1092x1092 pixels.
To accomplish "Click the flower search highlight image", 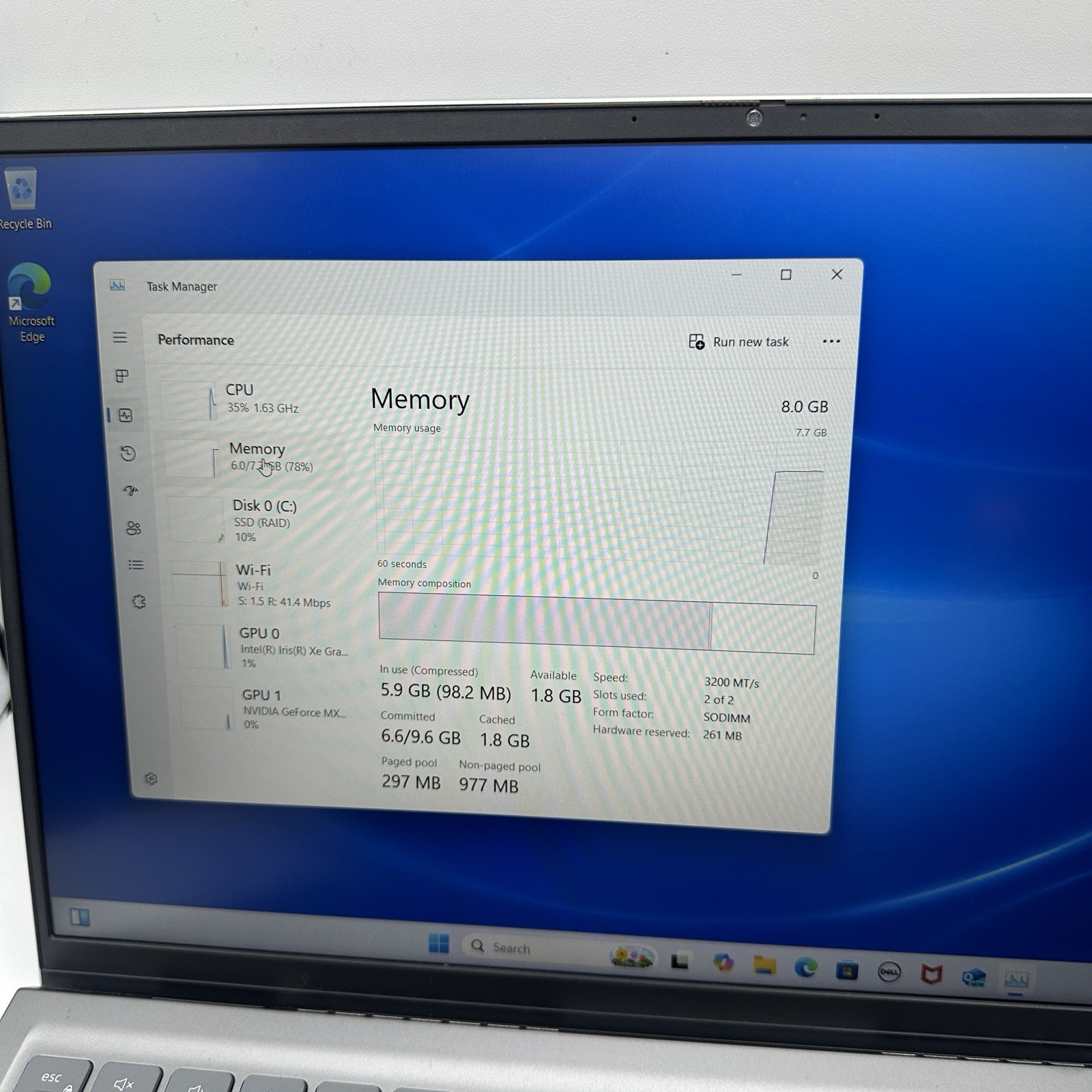I will (632, 956).
